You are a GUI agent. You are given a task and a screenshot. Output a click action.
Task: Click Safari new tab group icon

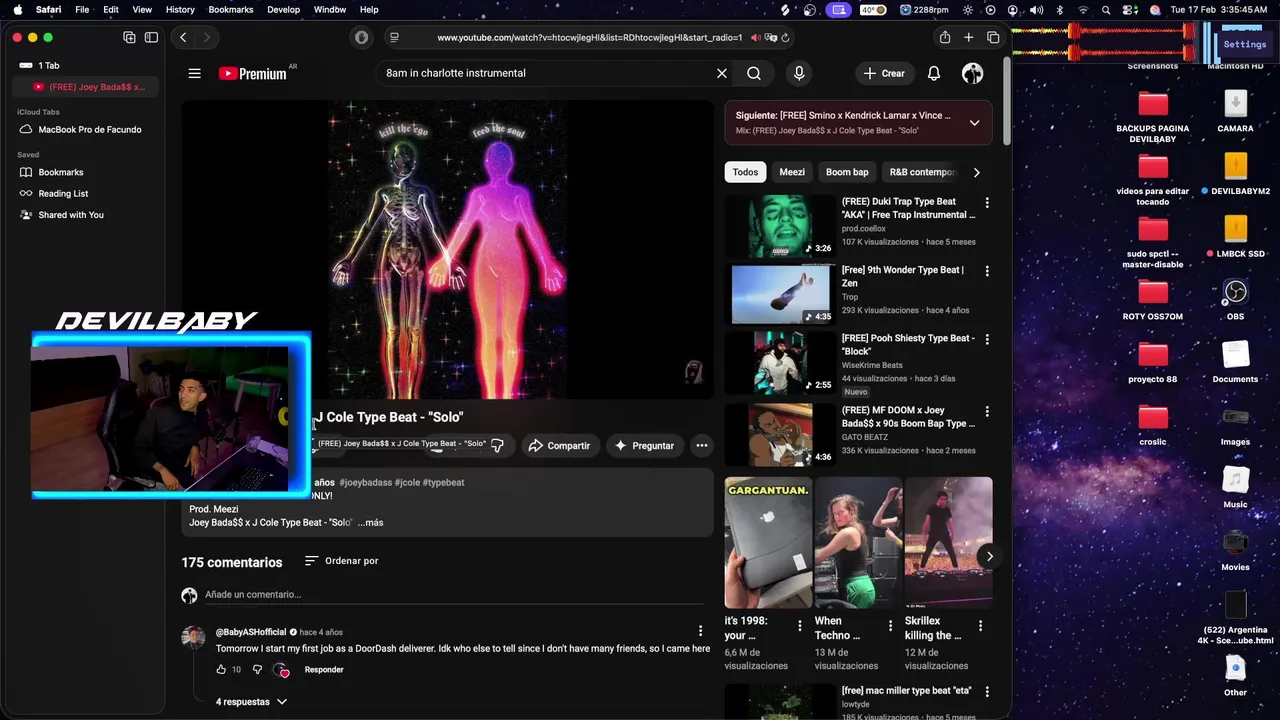129,37
